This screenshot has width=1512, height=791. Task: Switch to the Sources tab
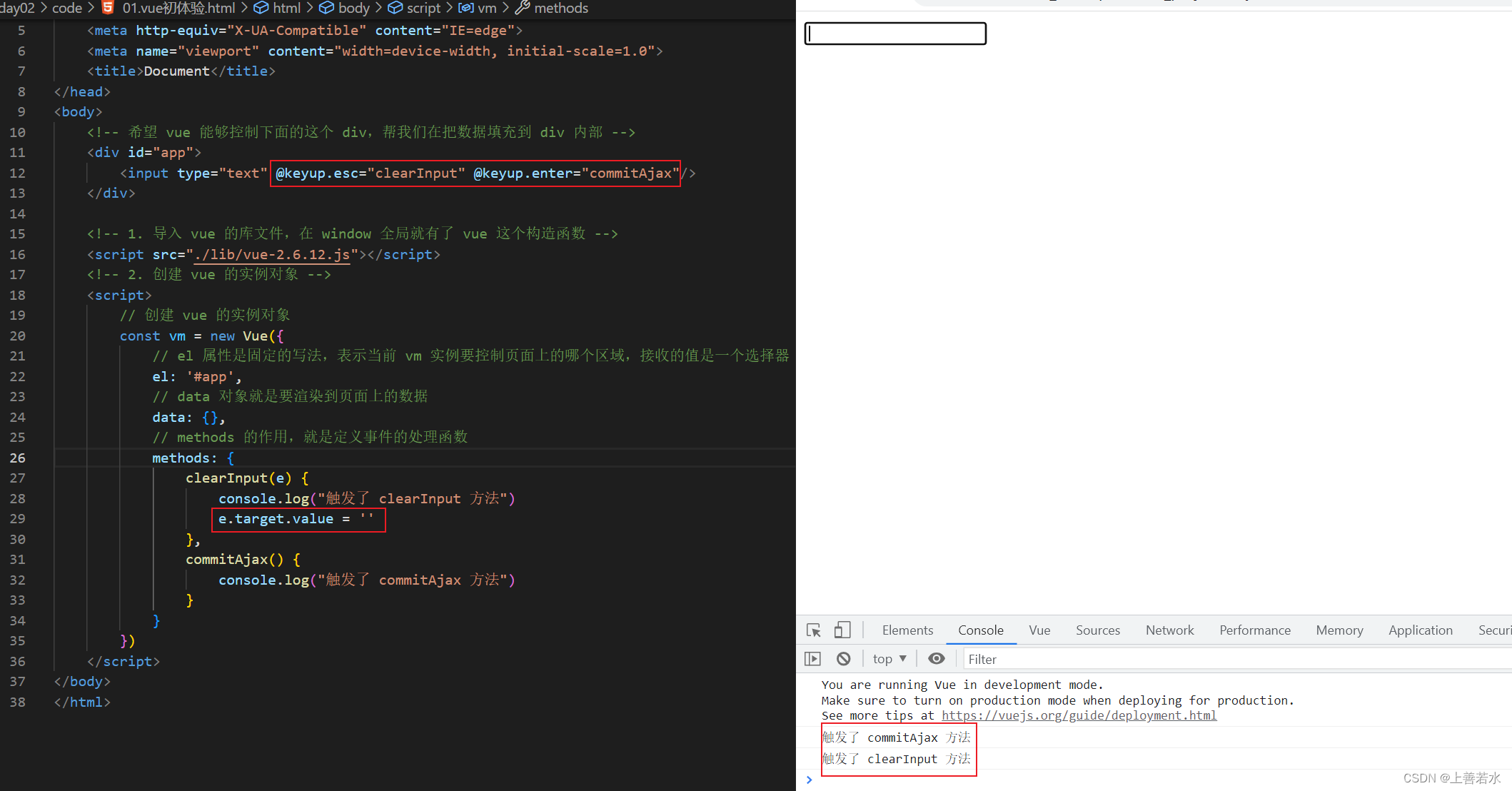tap(1098, 630)
